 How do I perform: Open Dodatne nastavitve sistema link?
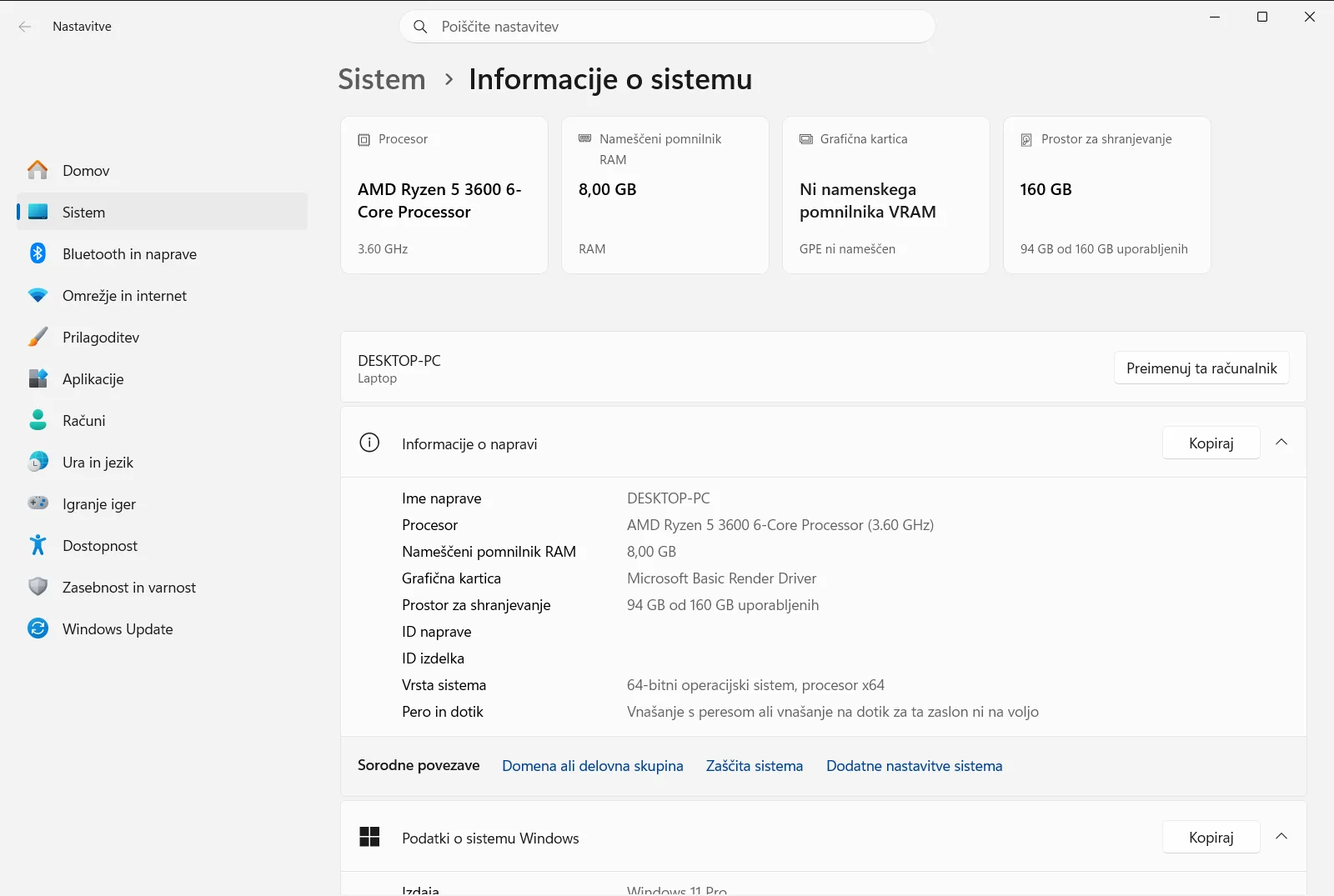click(914, 765)
